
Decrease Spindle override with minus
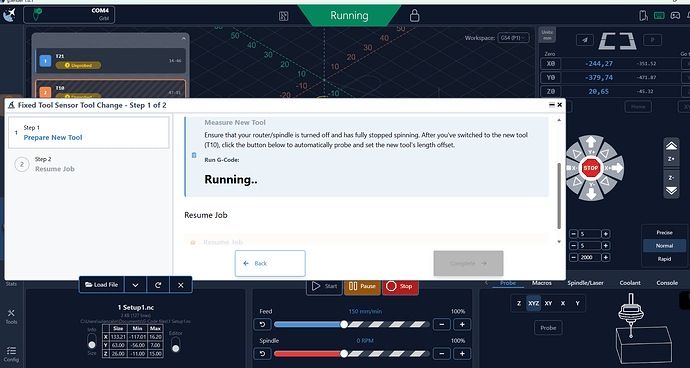click(x=442, y=353)
